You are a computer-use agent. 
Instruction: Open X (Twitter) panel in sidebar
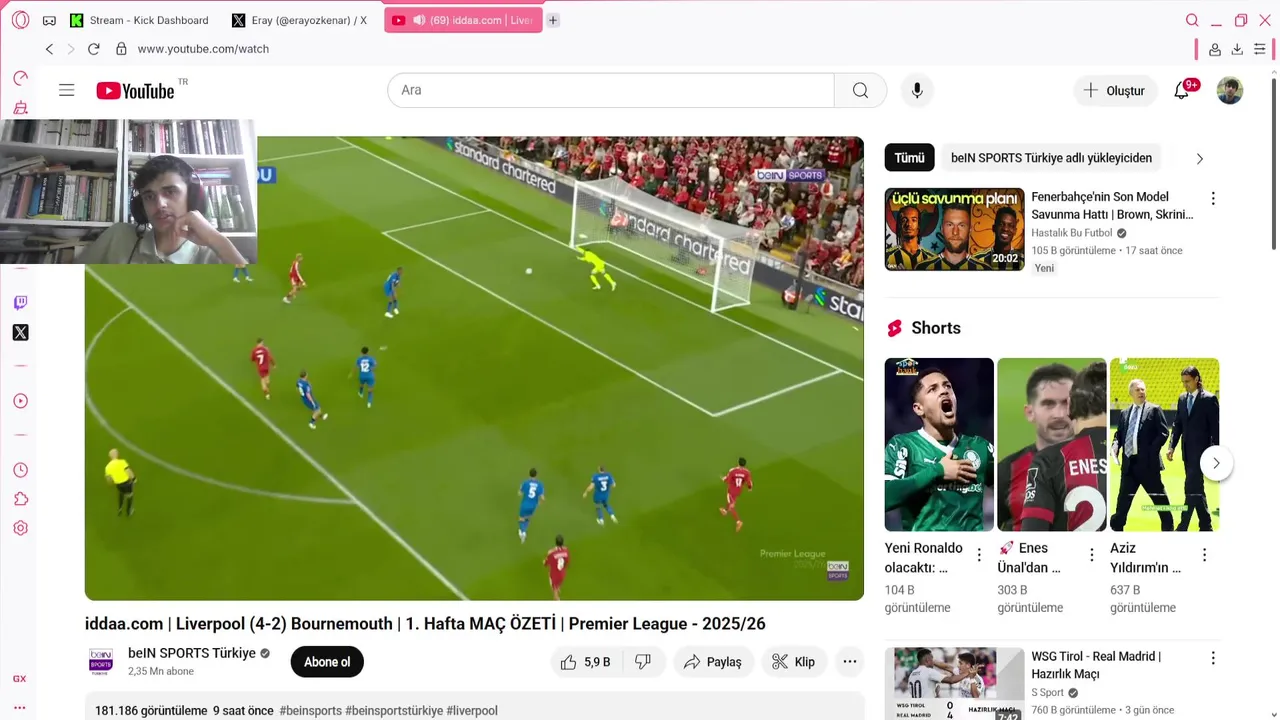(20, 333)
